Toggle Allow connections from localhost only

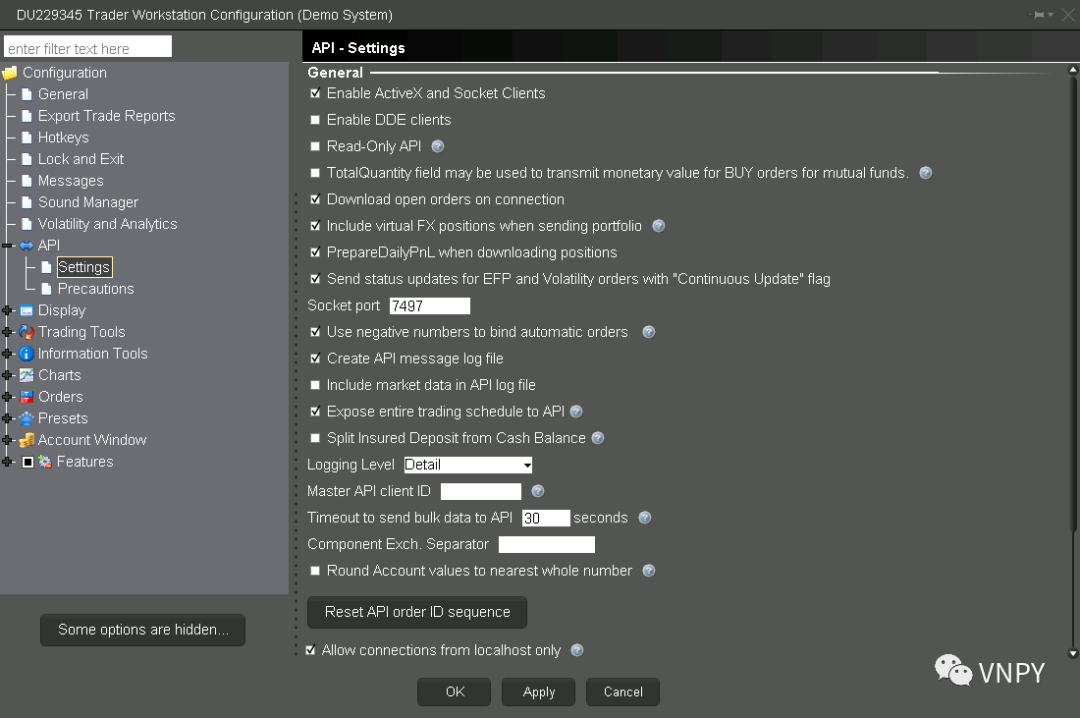(x=311, y=650)
